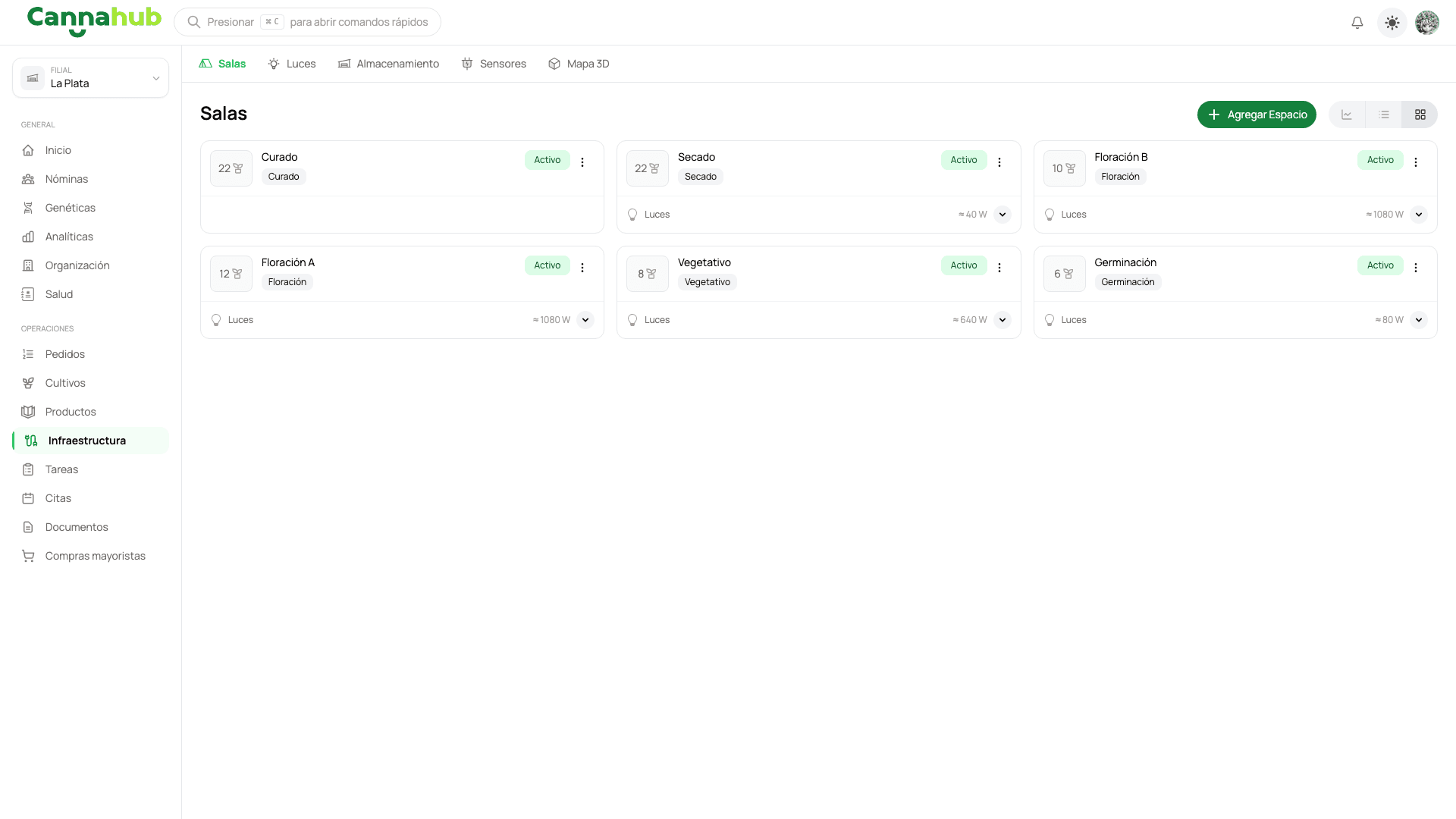Switch to the Almacenamiento tab
The image size is (1456, 819).
(x=388, y=64)
